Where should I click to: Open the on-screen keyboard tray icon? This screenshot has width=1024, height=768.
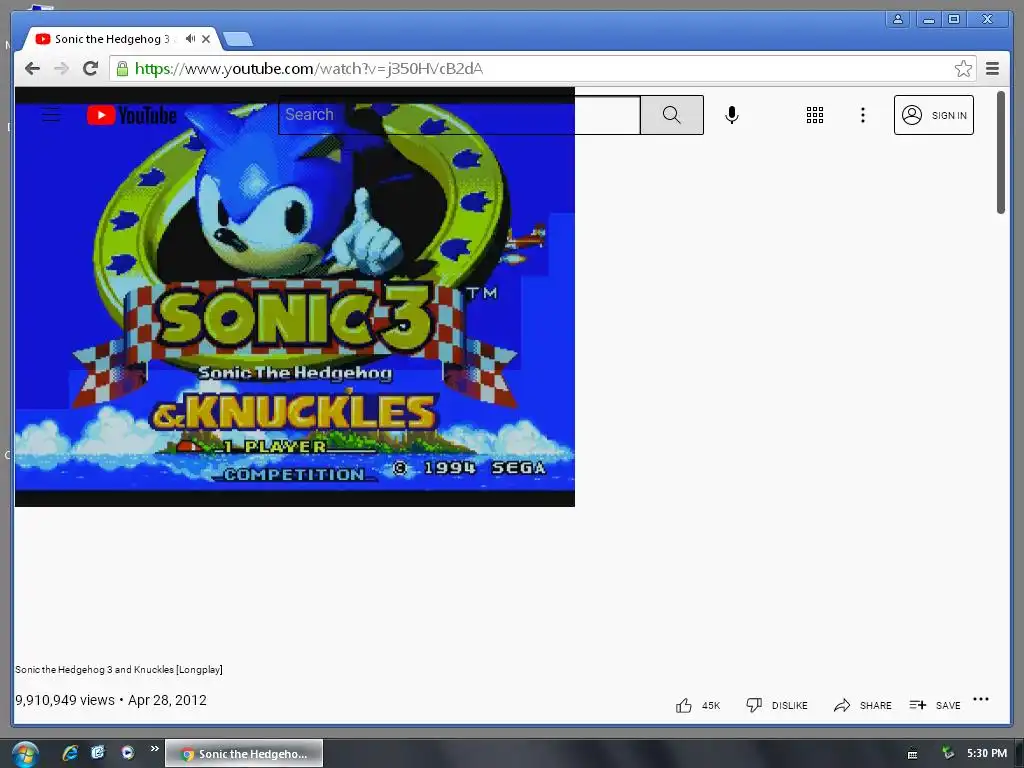[x=912, y=754]
